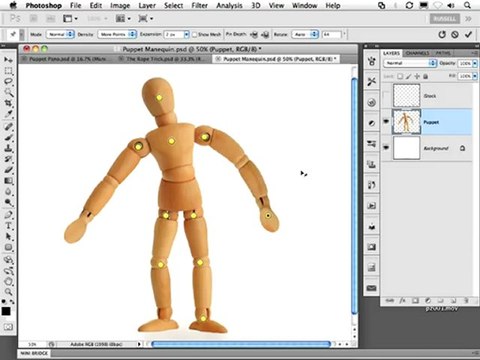Click the workspace switcher button
The width and height of the screenshot is (480, 360).
(444, 19)
